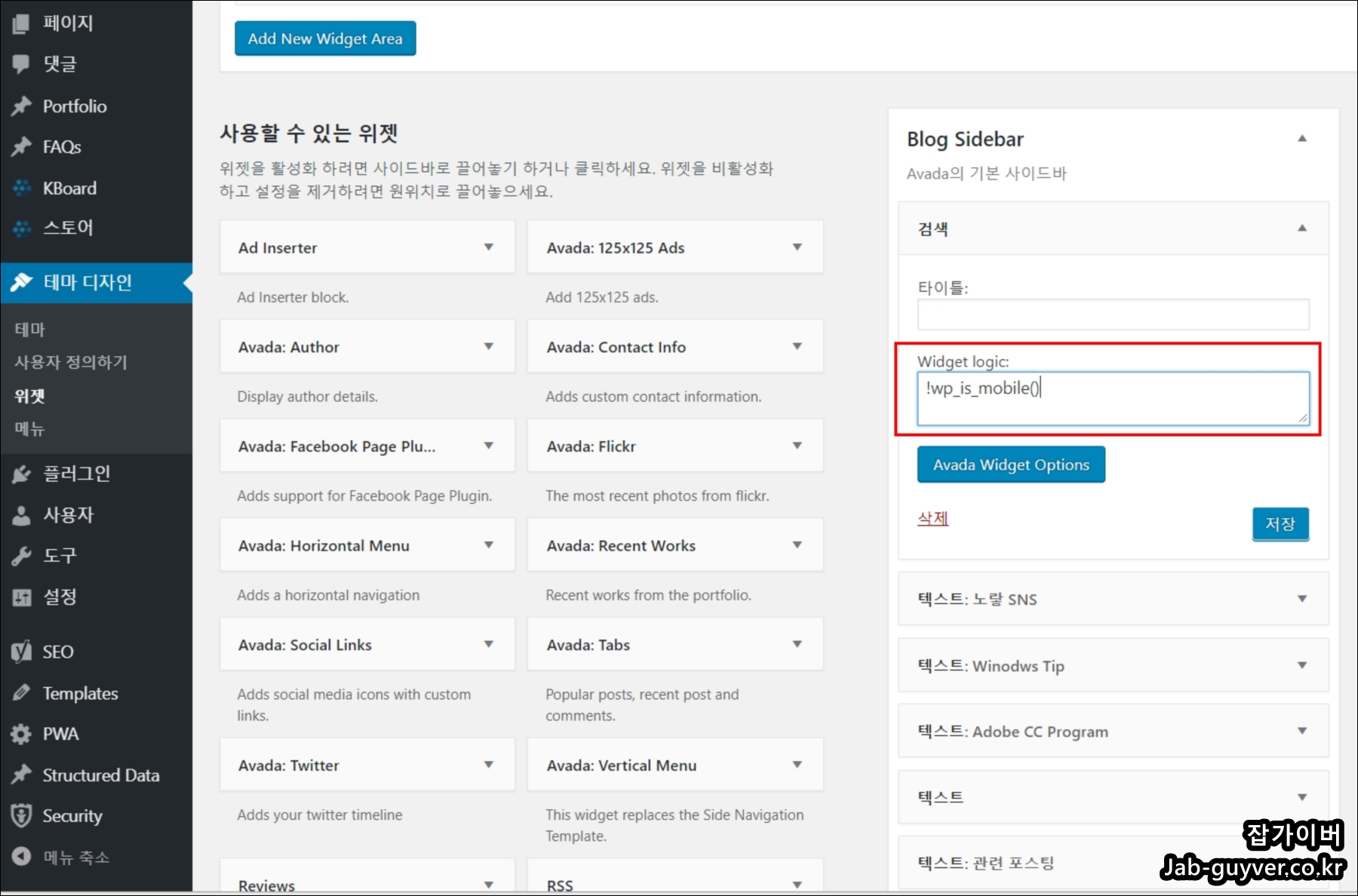Open the 위젯 menu entry

click(x=29, y=395)
